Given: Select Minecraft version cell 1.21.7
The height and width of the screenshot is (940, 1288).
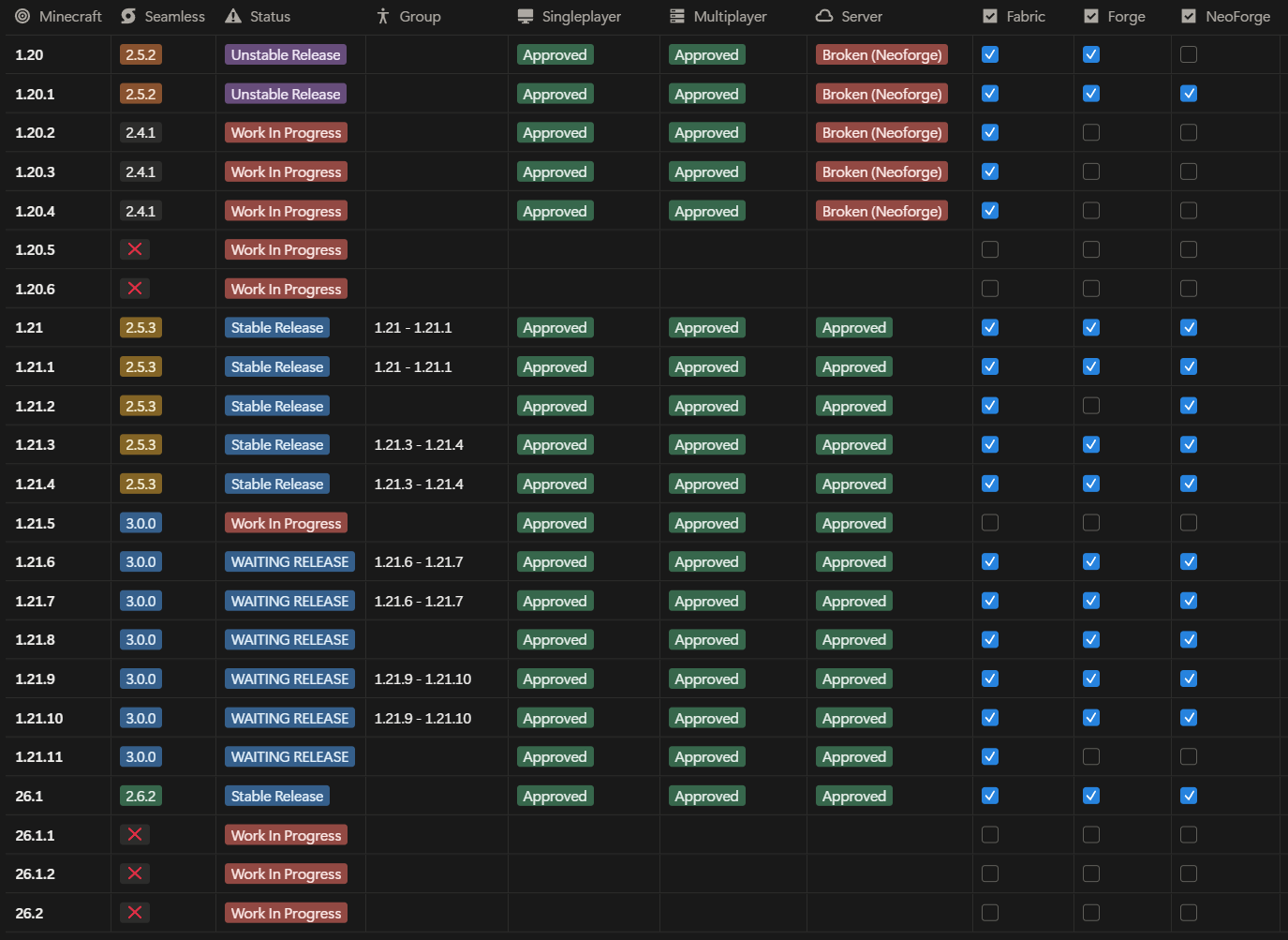Looking at the screenshot, I should point(58,601).
